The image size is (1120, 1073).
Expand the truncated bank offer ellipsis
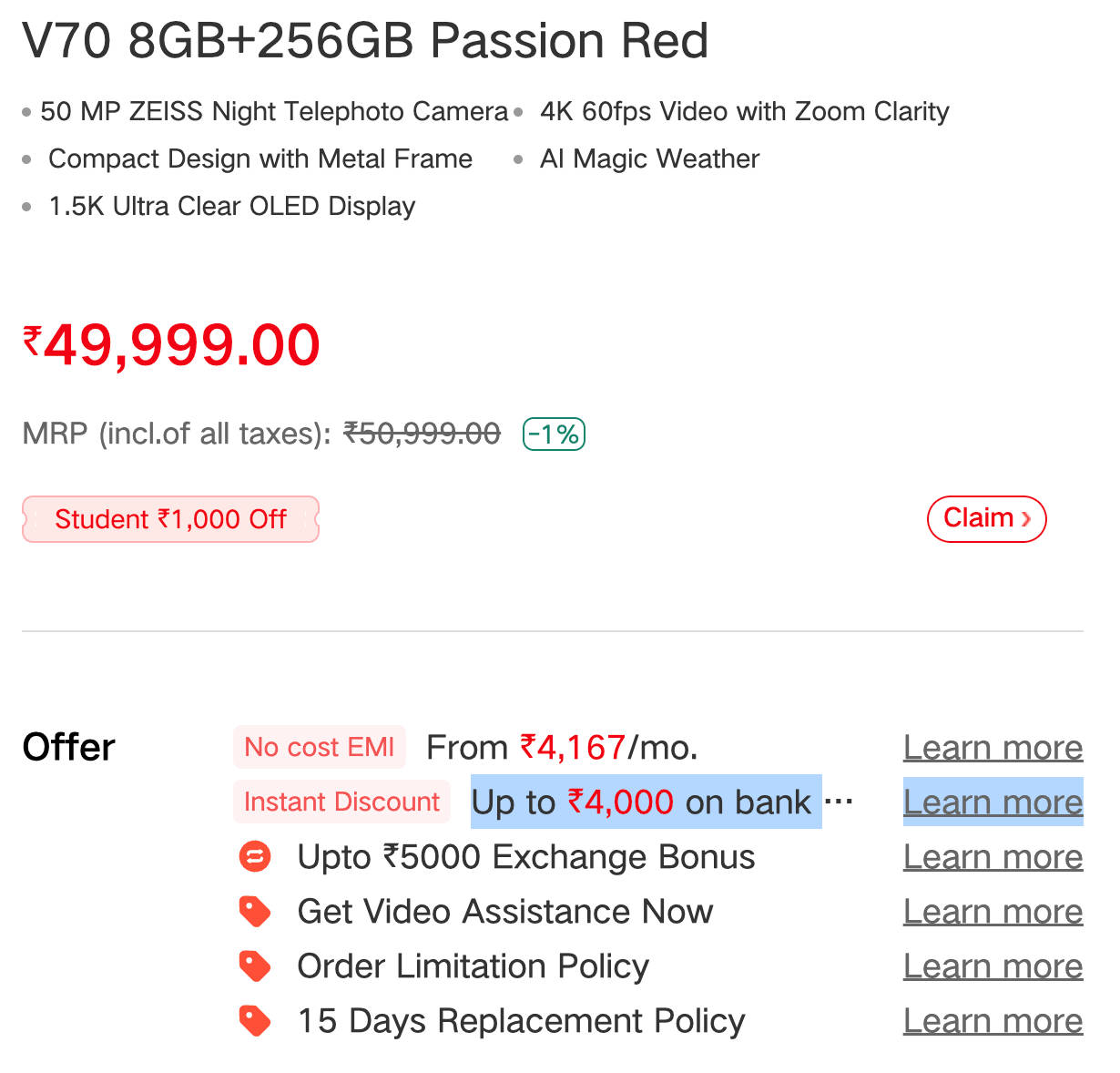pos(839,802)
